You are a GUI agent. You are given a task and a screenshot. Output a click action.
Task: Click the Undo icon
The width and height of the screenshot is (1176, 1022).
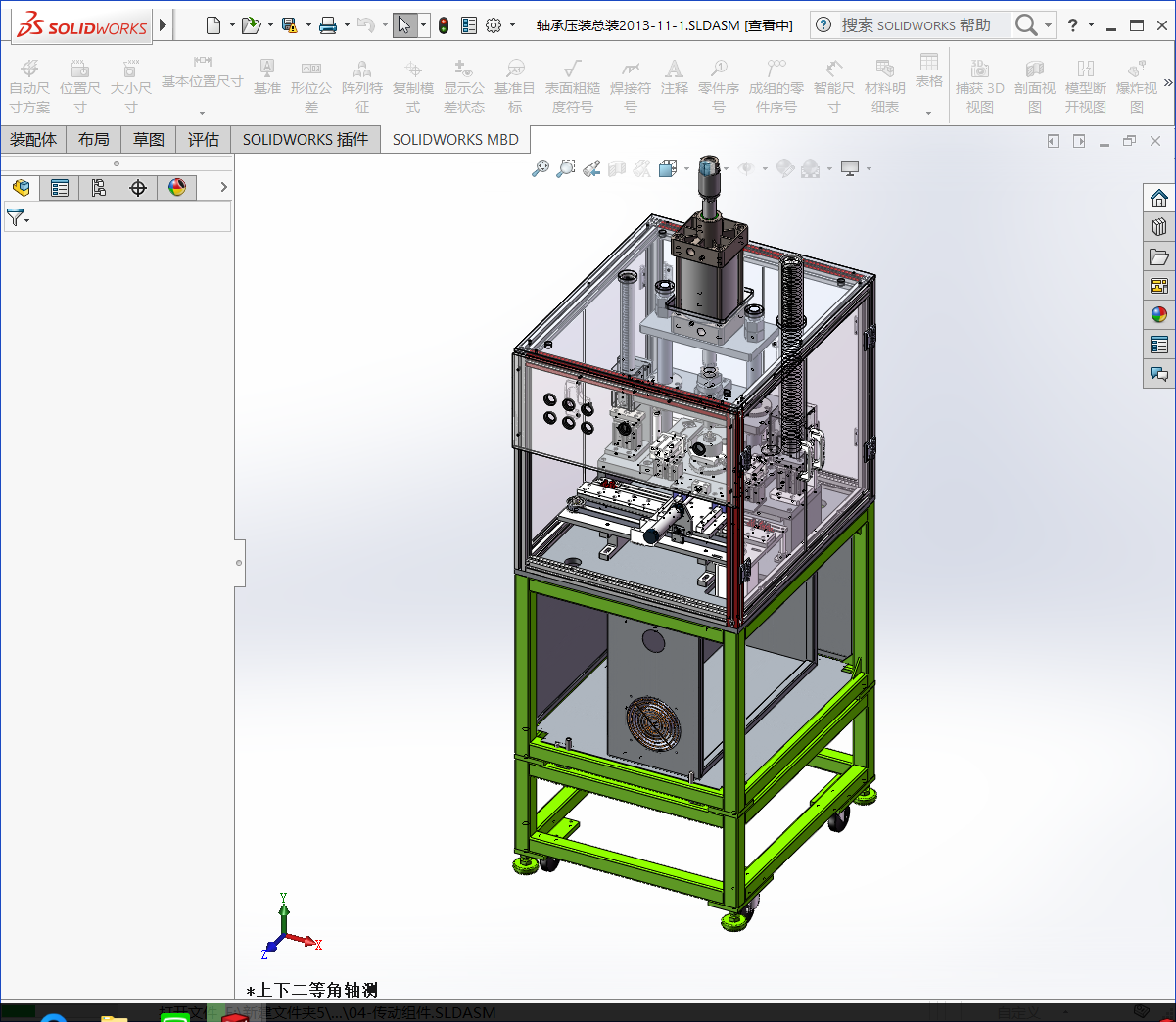click(365, 25)
